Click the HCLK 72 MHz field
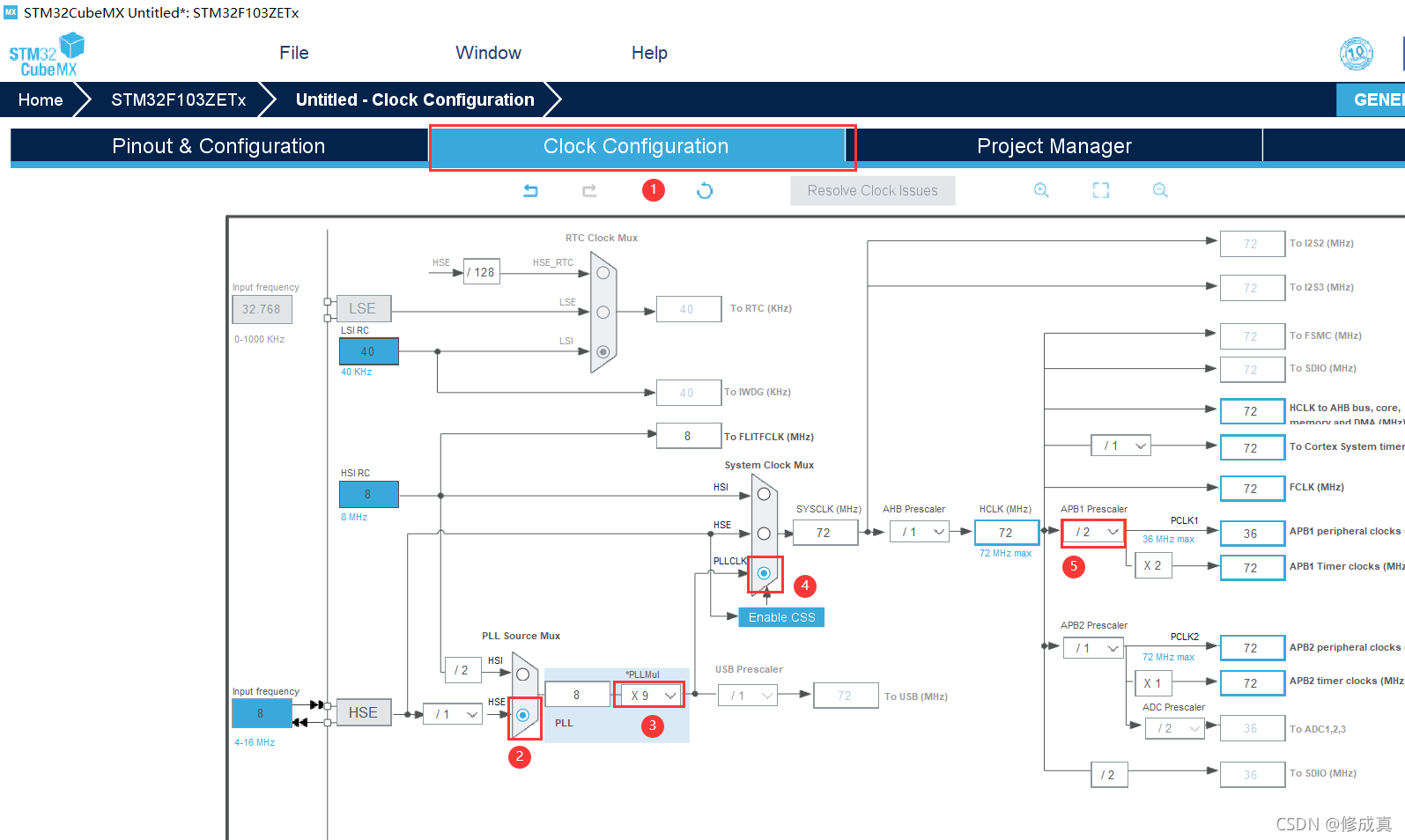 tap(1006, 533)
